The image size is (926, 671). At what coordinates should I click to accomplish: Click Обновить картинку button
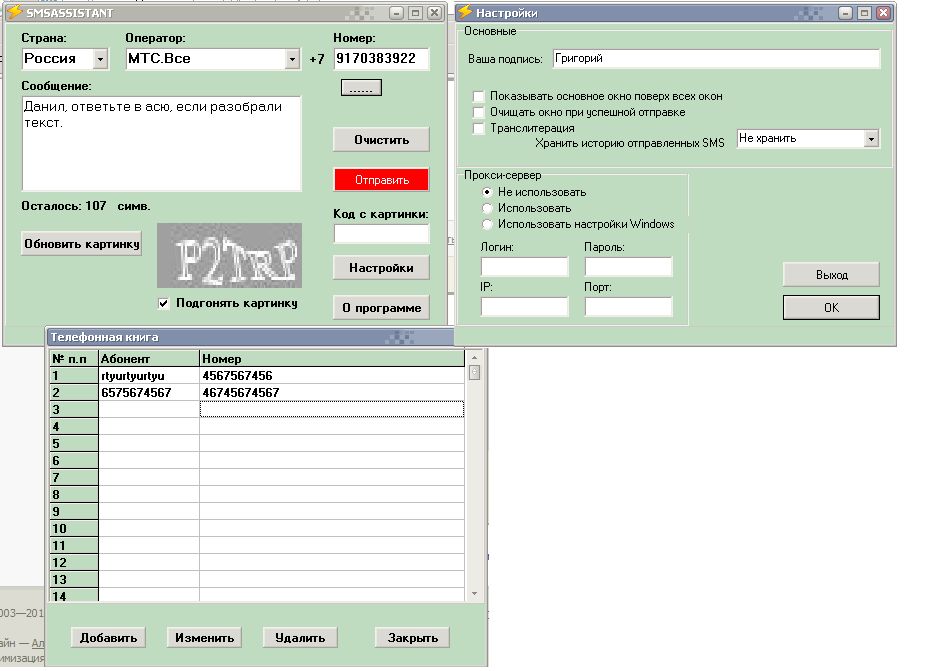click(82, 244)
